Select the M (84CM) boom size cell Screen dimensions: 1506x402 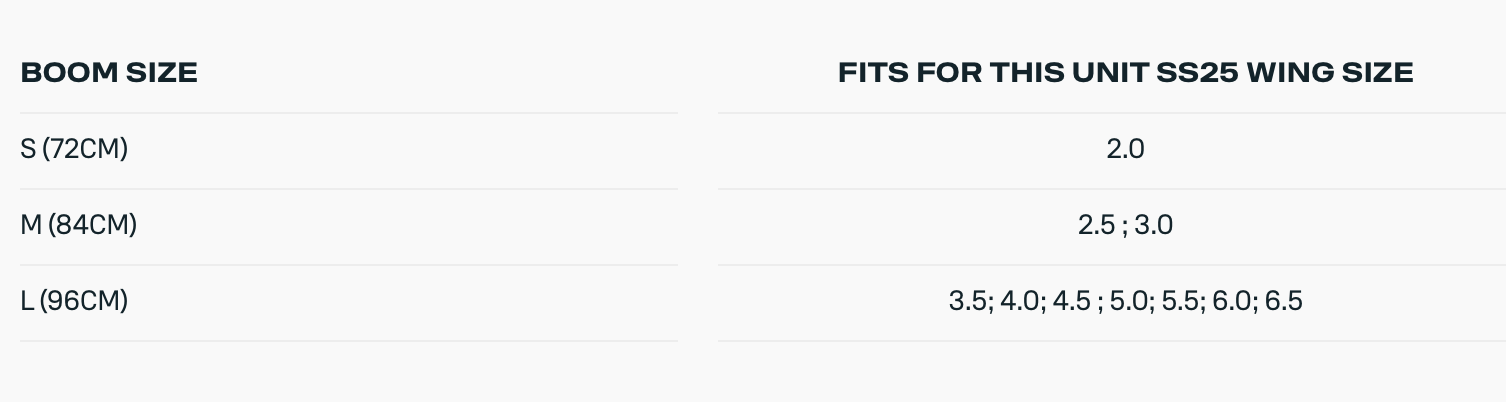[78, 226]
